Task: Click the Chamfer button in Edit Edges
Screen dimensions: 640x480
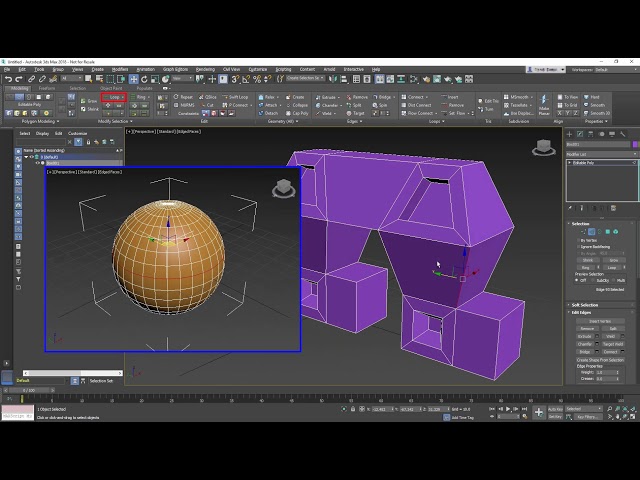Action: 584,344
